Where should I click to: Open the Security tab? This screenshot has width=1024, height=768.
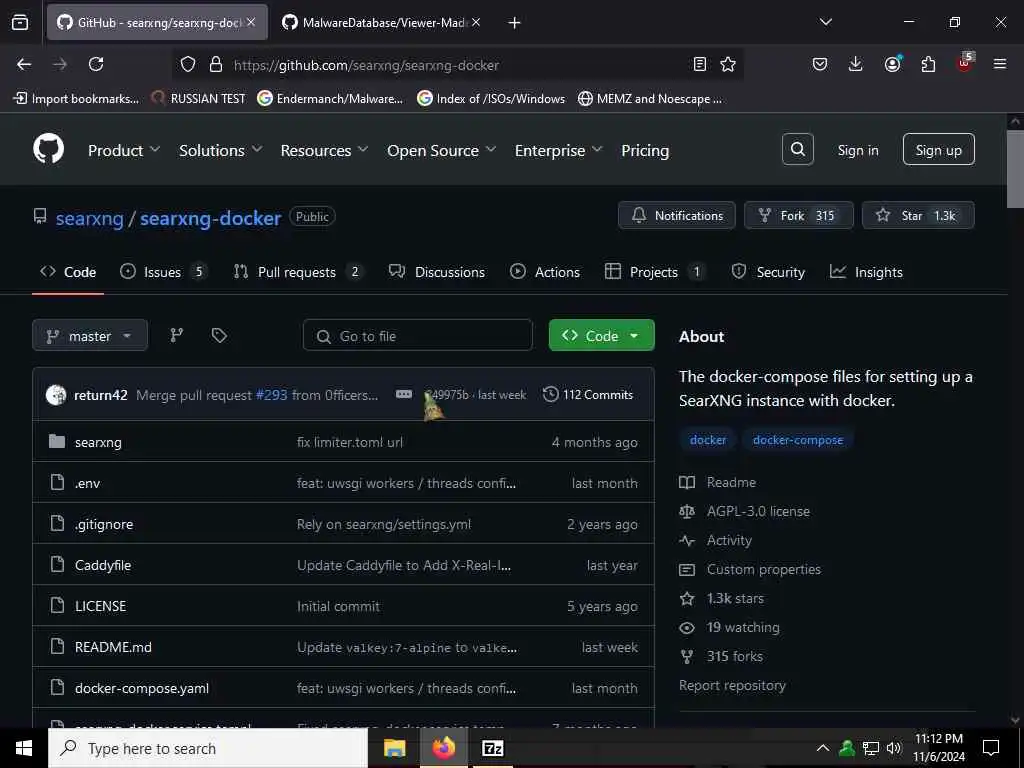pyautogui.click(x=768, y=272)
